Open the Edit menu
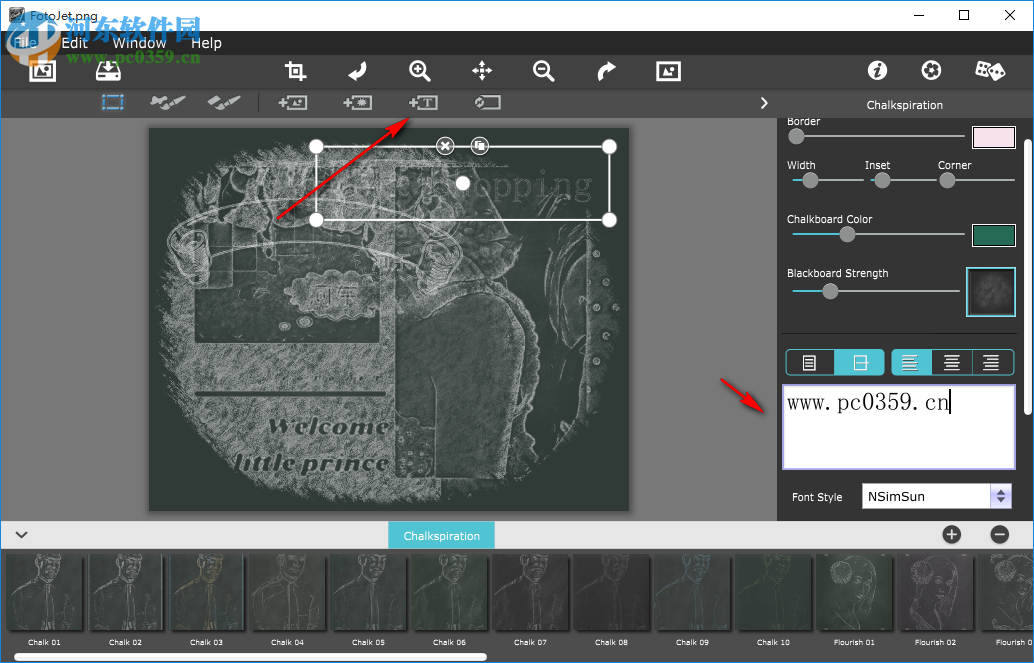This screenshot has height=663, width=1034. point(74,43)
